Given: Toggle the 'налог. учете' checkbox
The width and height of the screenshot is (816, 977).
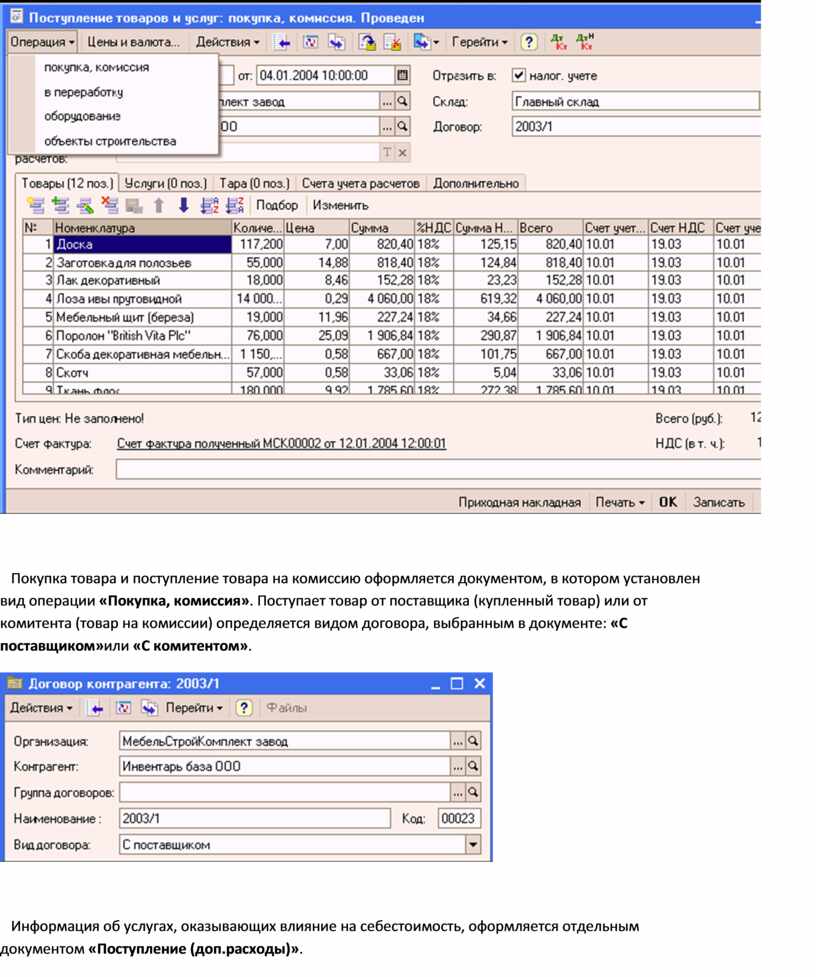Looking at the screenshot, I should point(518,75).
